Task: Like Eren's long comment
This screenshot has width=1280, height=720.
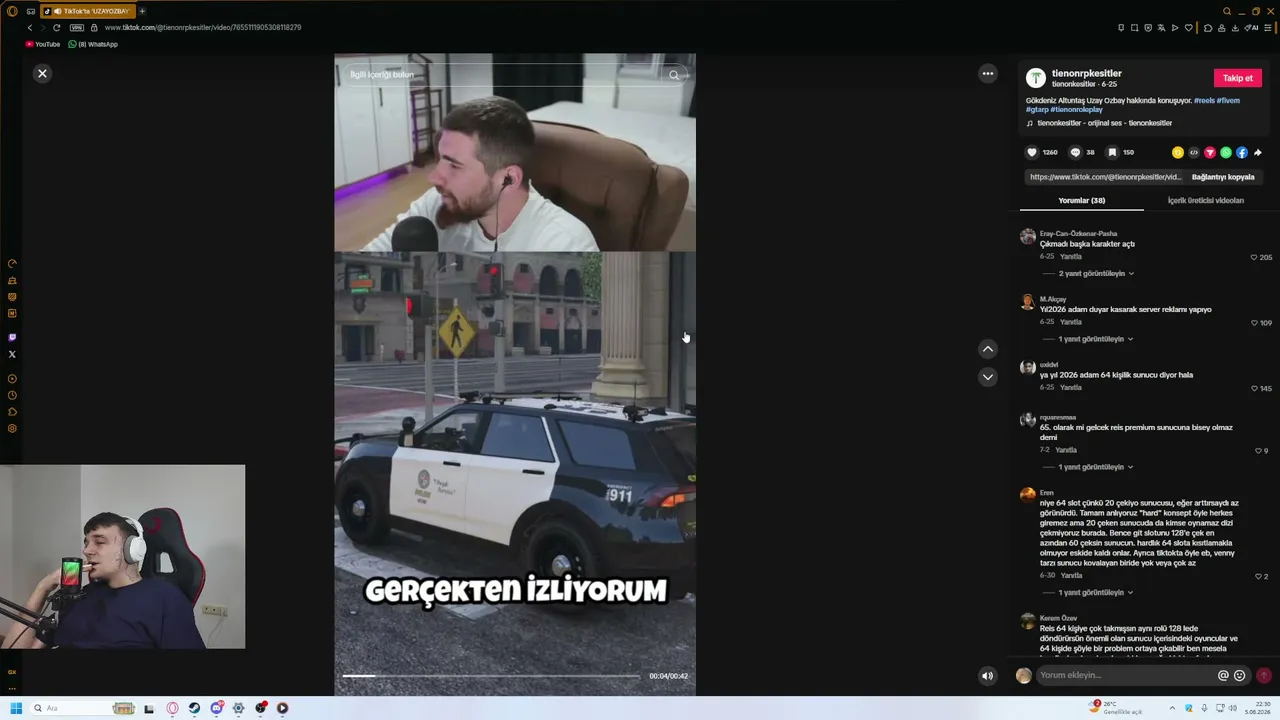Action: (1258, 576)
